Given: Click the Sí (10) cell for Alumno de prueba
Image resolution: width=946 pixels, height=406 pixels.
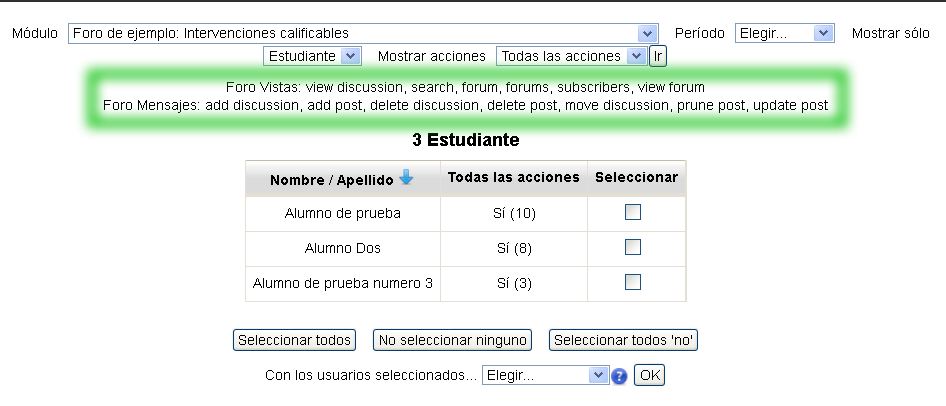Looking at the screenshot, I should click(514, 213).
